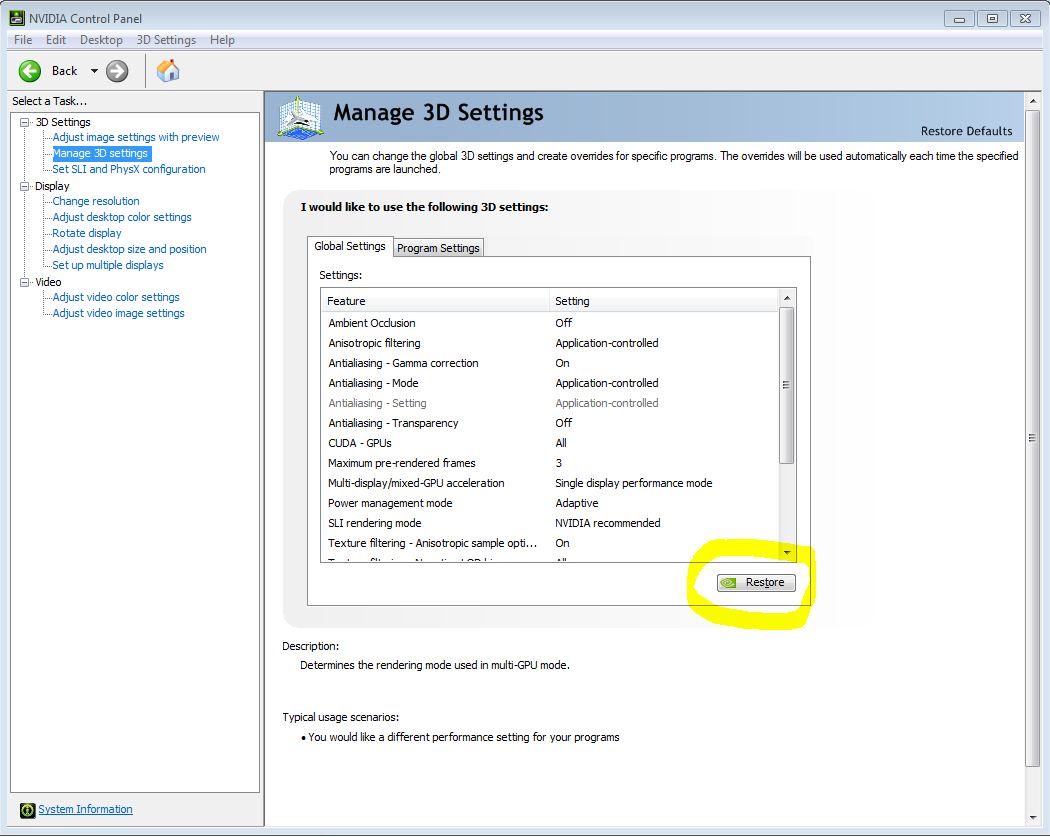Click the System Information icon
The height and width of the screenshot is (837, 1050).
(27, 810)
